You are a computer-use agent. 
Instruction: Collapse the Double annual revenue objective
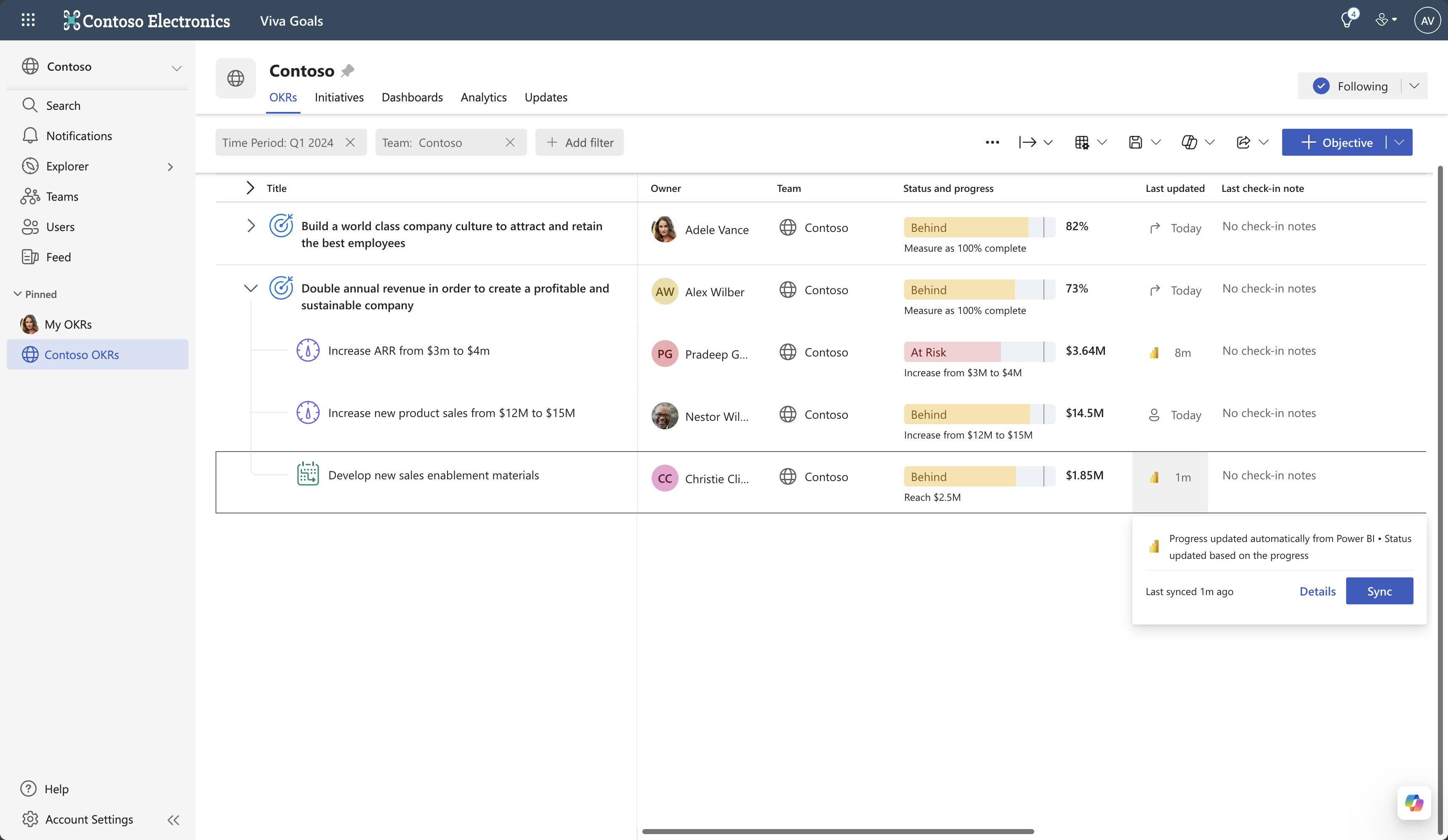click(250, 288)
